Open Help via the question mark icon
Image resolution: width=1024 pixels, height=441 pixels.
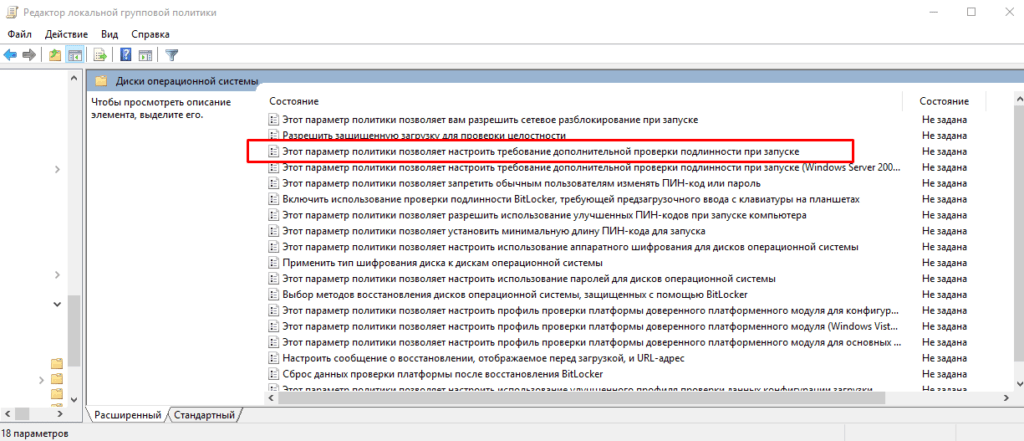coord(126,55)
